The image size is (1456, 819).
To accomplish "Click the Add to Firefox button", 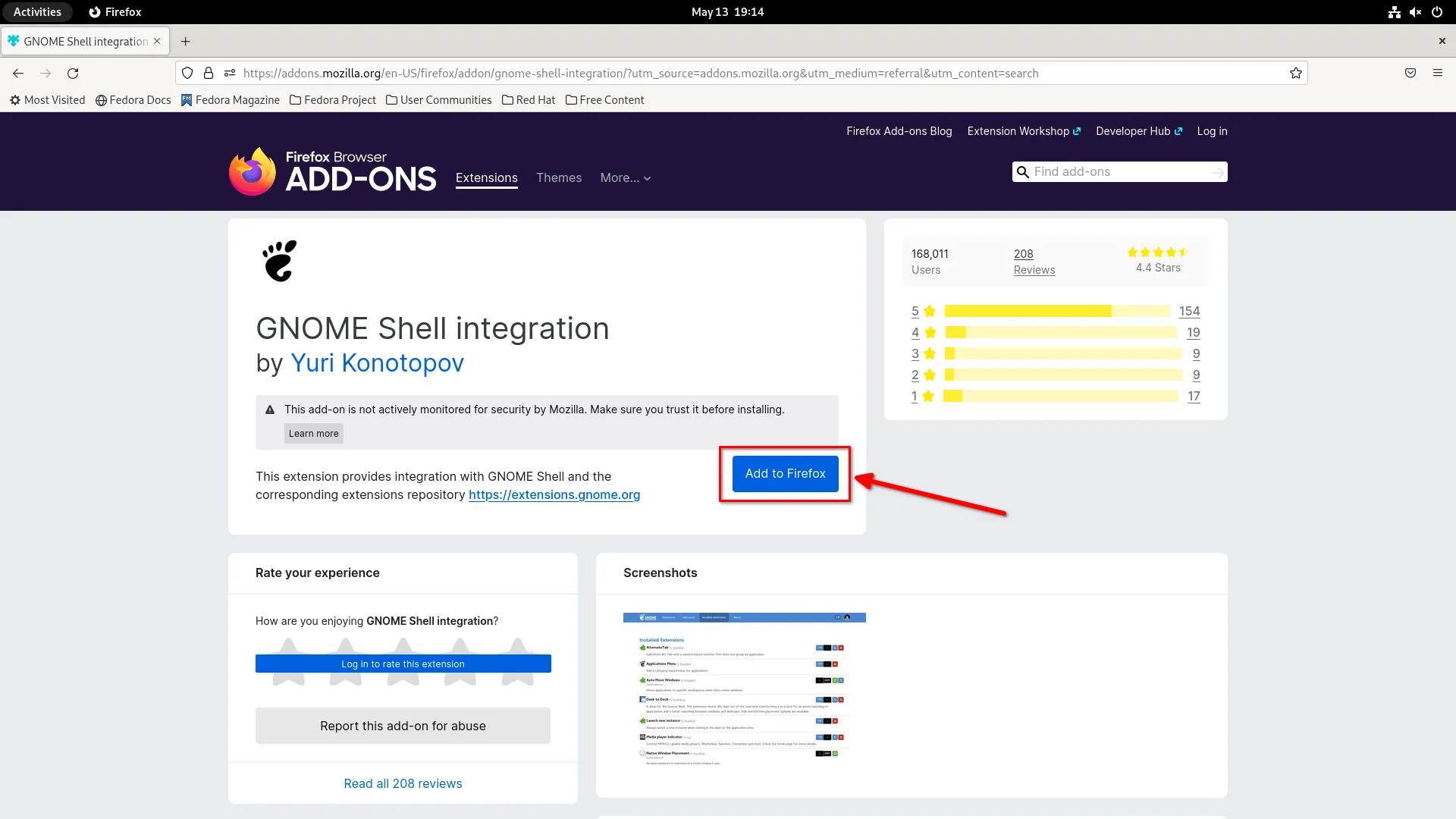I will click(x=786, y=473).
